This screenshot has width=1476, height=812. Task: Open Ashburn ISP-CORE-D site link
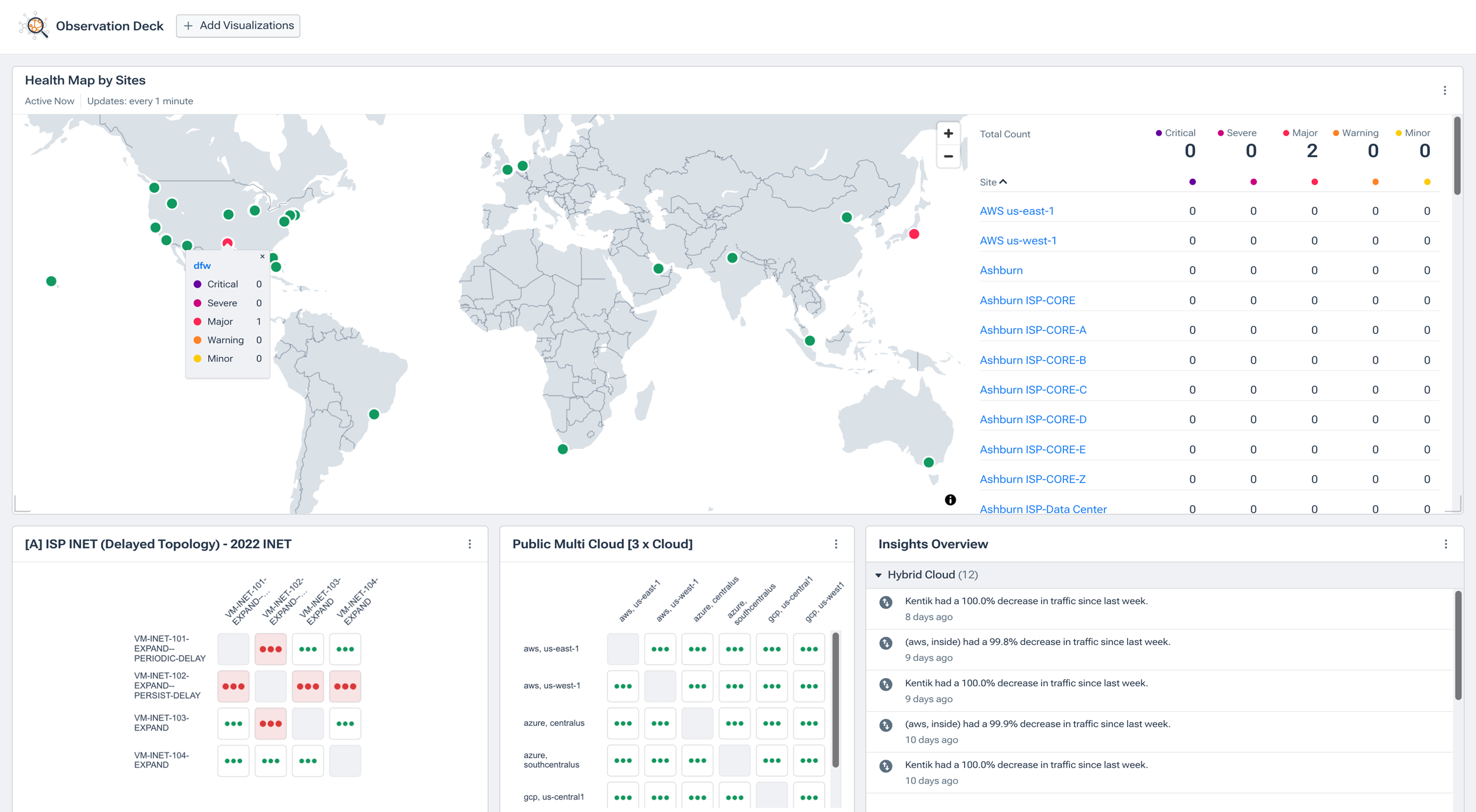coord(1033,420)
